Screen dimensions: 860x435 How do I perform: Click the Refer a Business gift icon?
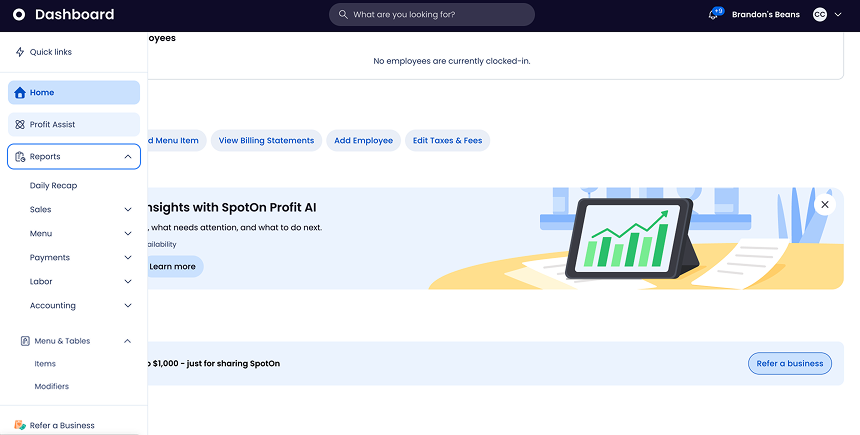point(20,425)
